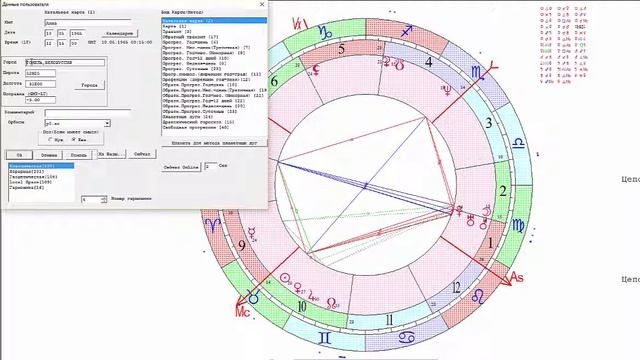
Task: Choose Local Space in the lower list
Action: 41,182
